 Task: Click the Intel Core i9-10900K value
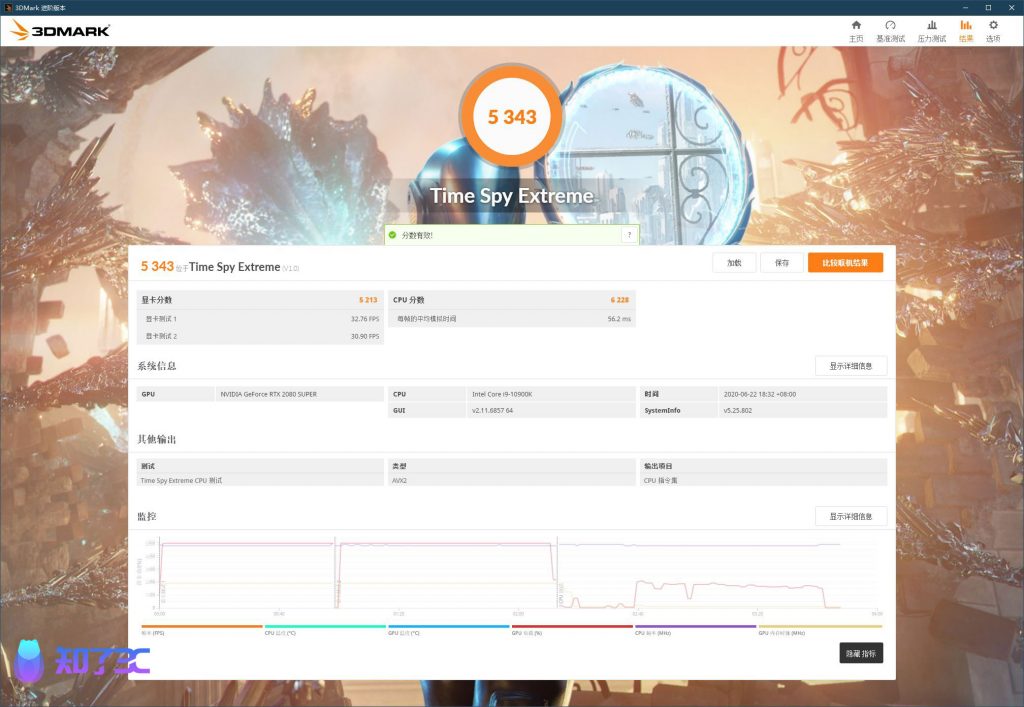pos(502,394)
